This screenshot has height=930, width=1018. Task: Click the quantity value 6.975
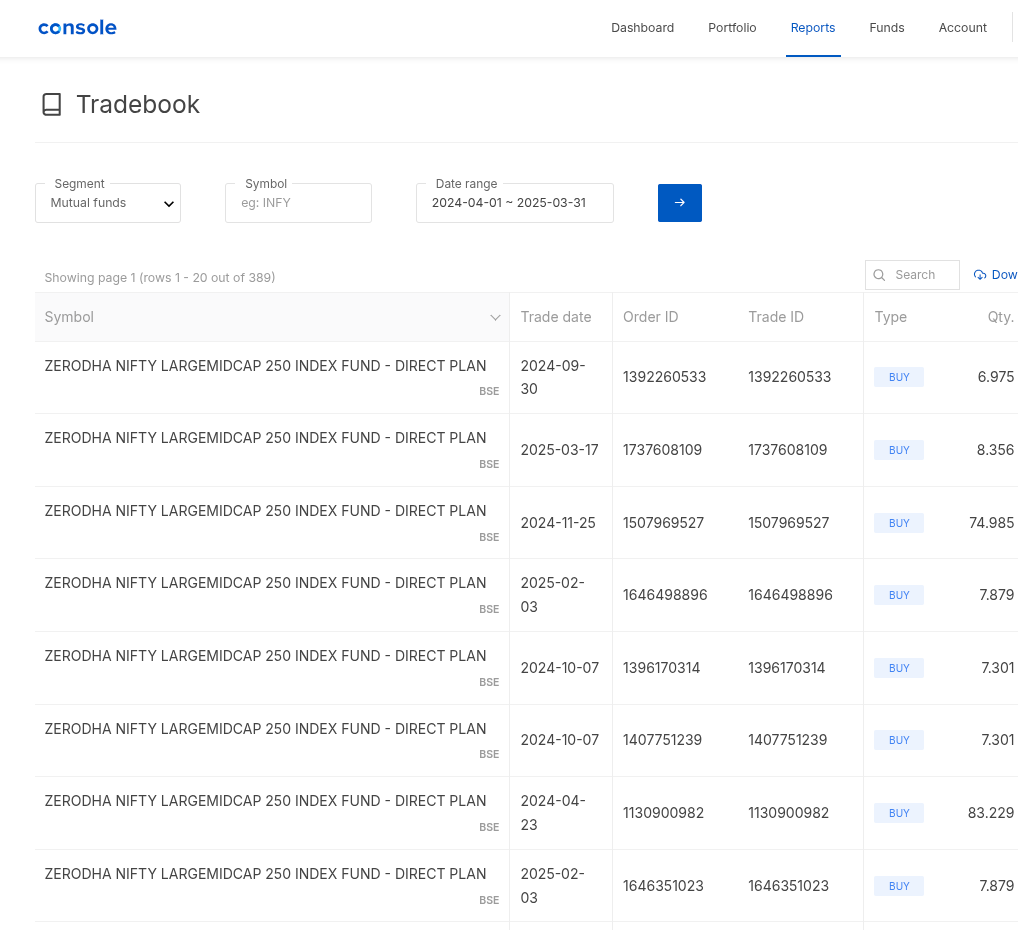[995, 377]
